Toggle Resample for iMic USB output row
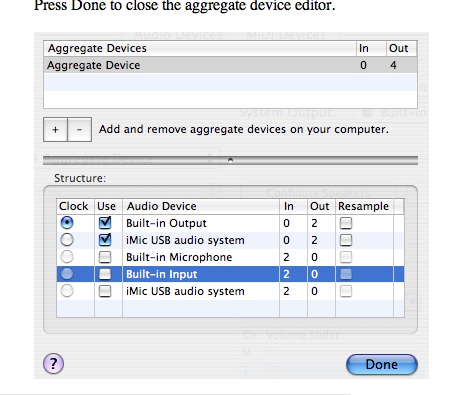 (x=346, y=240)
